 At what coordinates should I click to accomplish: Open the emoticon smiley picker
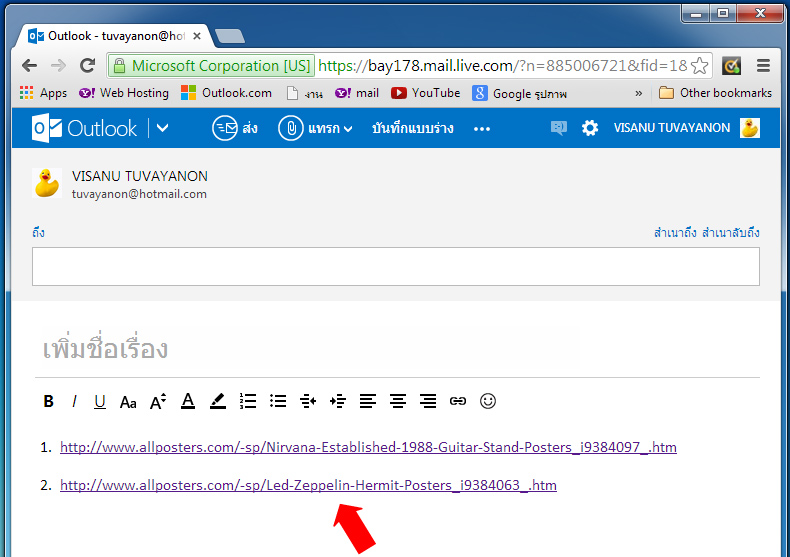coord(488,401)
